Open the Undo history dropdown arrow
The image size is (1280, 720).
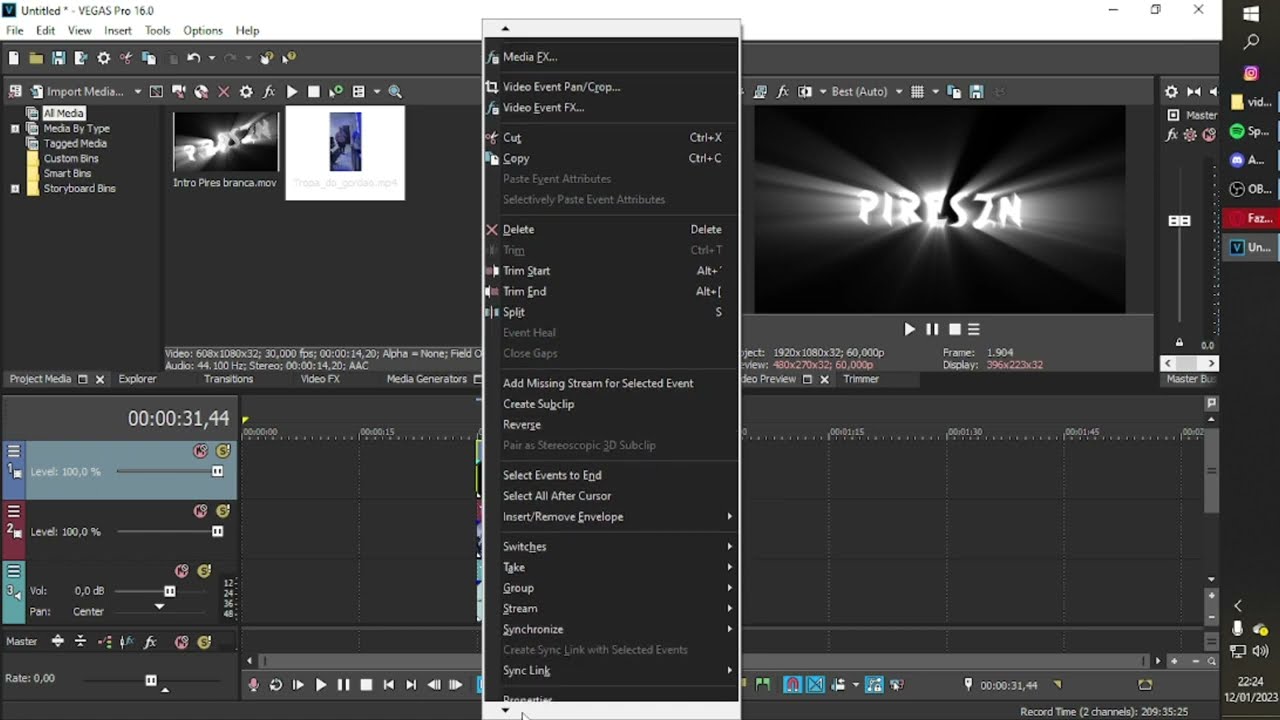(x=211, y=58)
